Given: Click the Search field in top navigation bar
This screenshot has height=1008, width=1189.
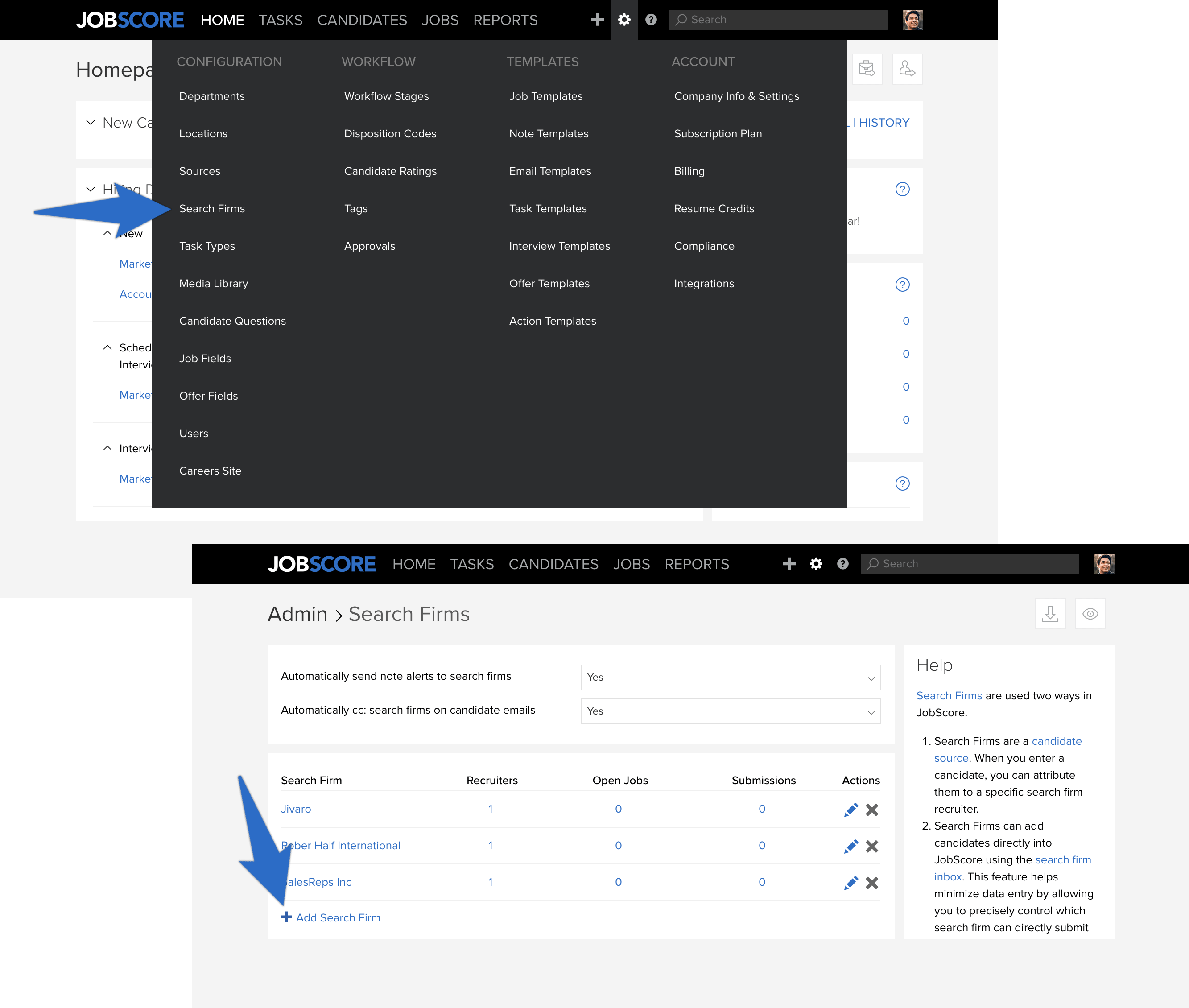Looking at the screenshot, I should (x=778, y=20).
